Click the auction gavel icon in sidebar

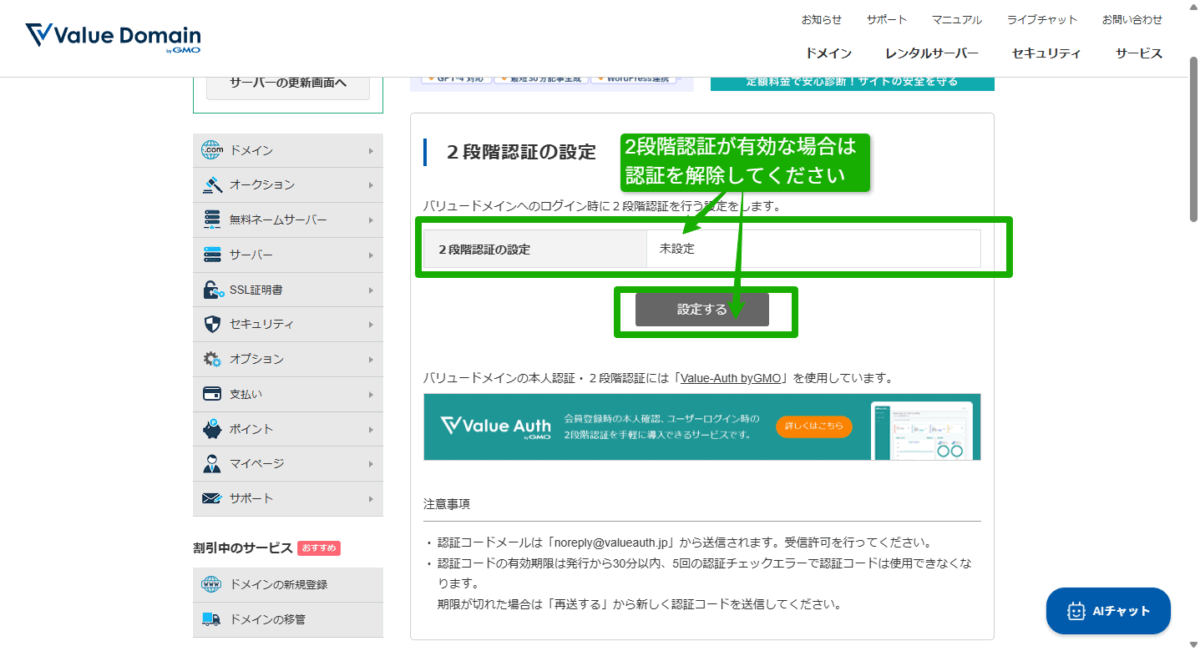click(211, 185)
